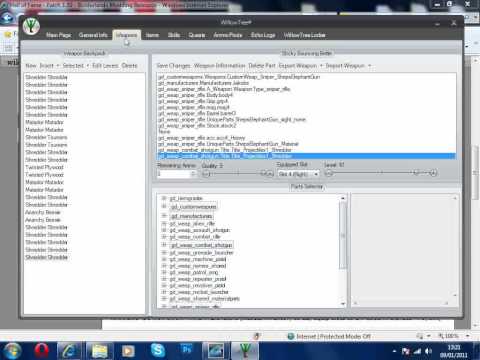Expand the gd_weap_grenade_launcher node
This screenshot has height=360, width=480.
pos(164,253)
